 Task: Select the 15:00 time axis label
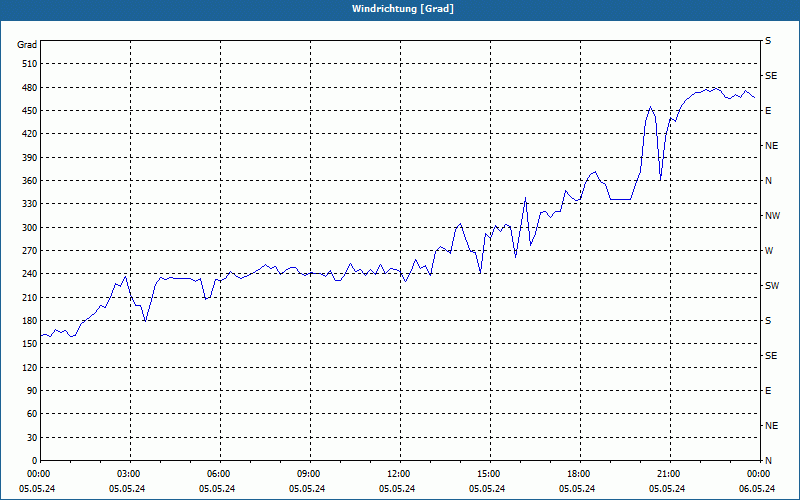pyautogui.click(x=490, y=474)
